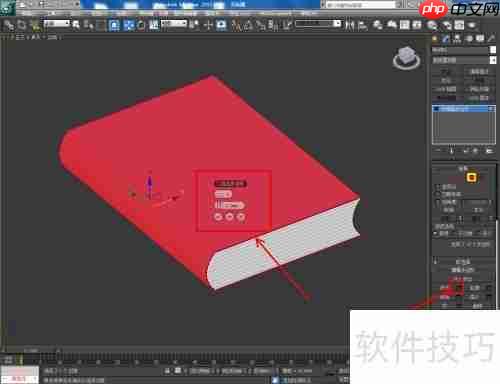Viewport: 500px width, 384px height.
Task: Click the caddy cancel circle button
Action: click(241, 217)
